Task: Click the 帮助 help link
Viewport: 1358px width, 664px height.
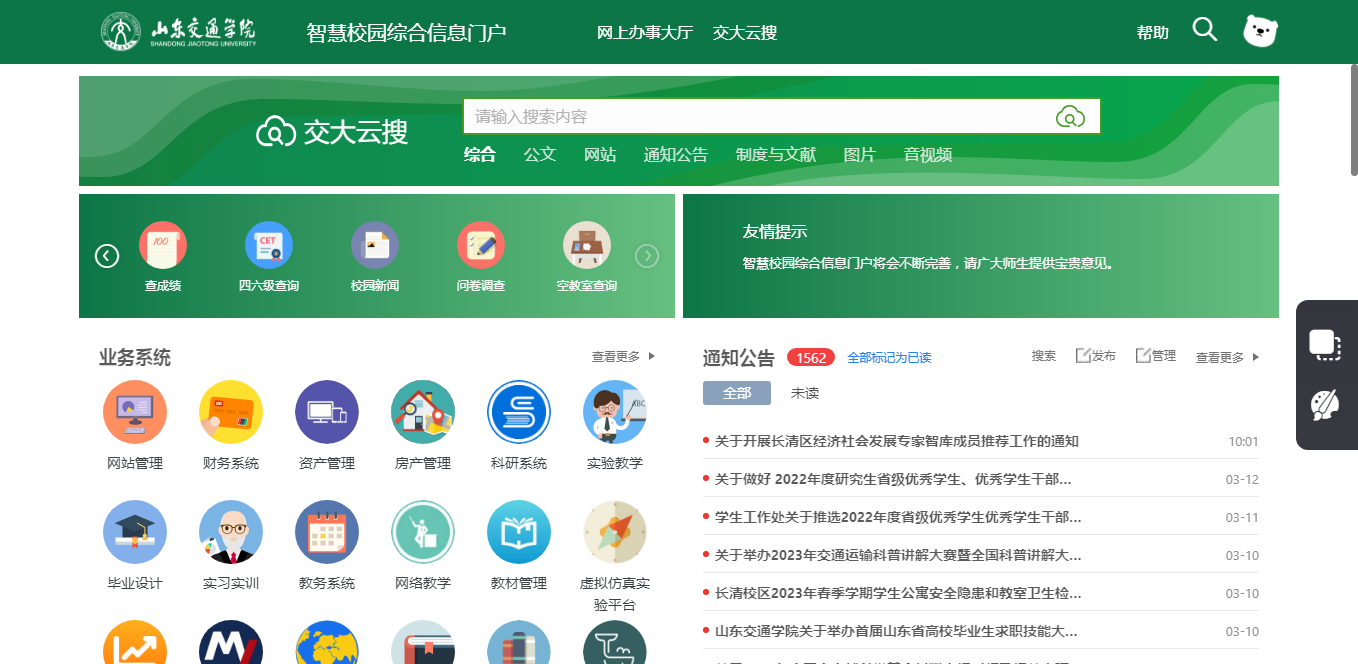Action: point(1152,32)
